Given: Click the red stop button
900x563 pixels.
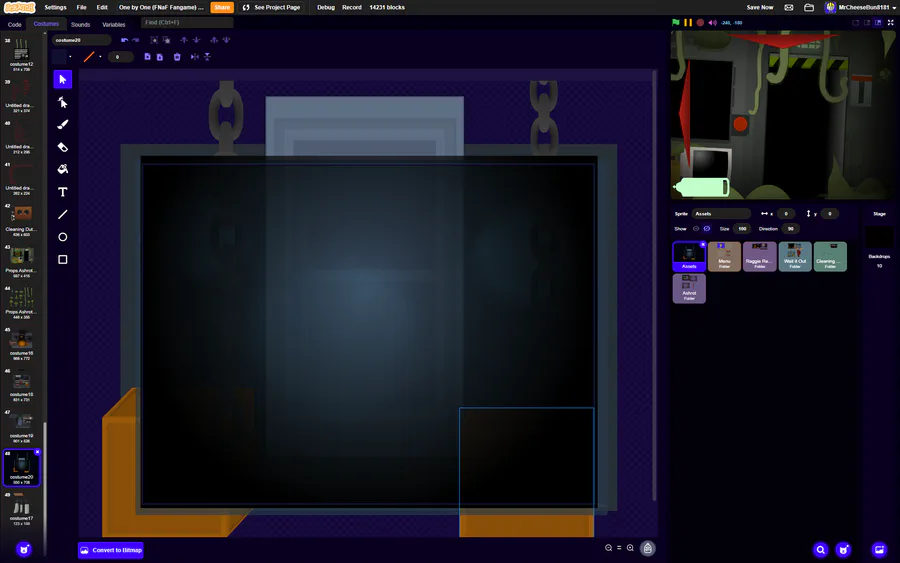Looking at the screenshot, I should pos(700,22).
